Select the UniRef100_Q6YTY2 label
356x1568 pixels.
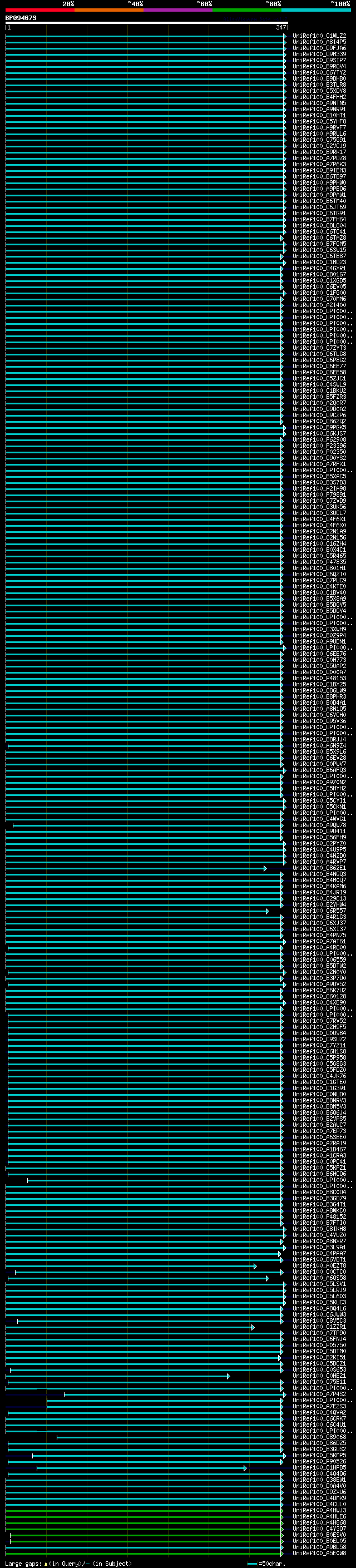319,72
